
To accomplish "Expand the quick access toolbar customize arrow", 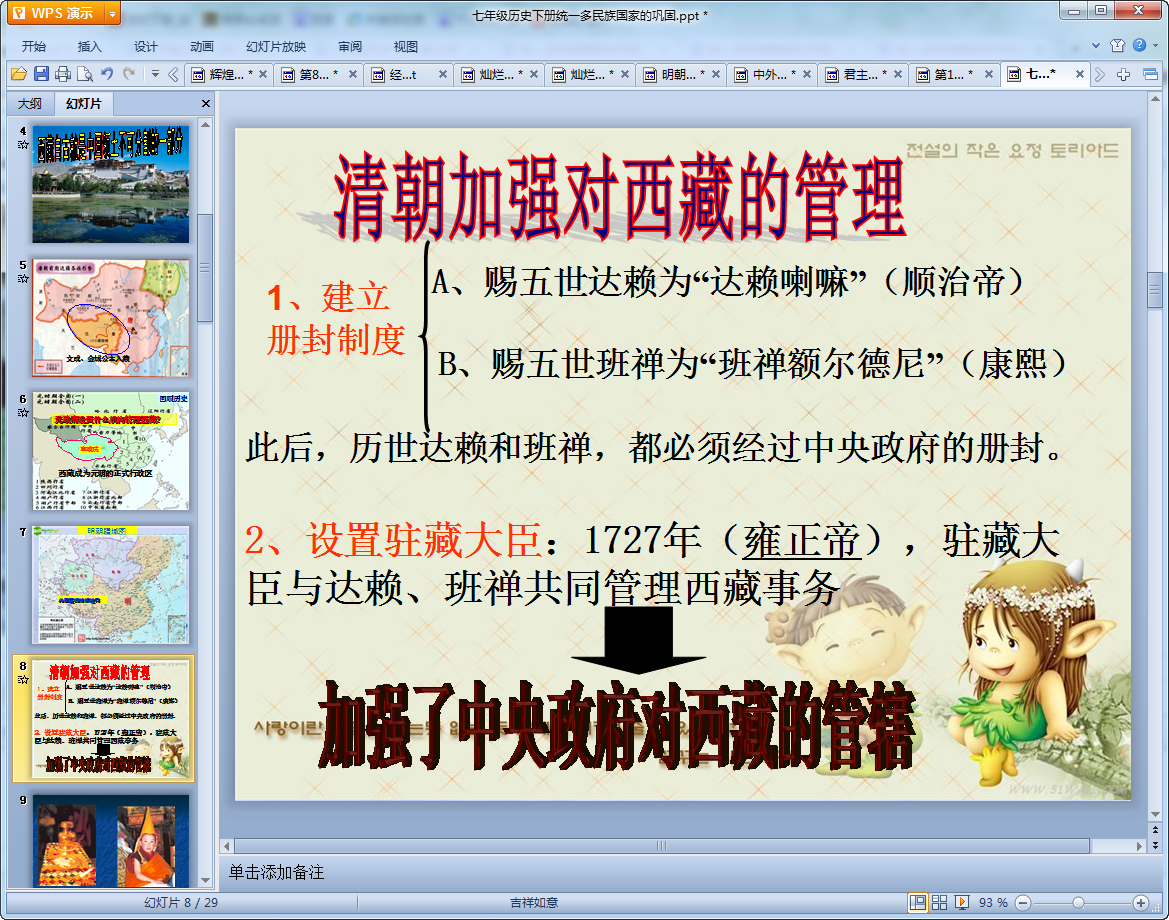I will [x=155, y=74].
